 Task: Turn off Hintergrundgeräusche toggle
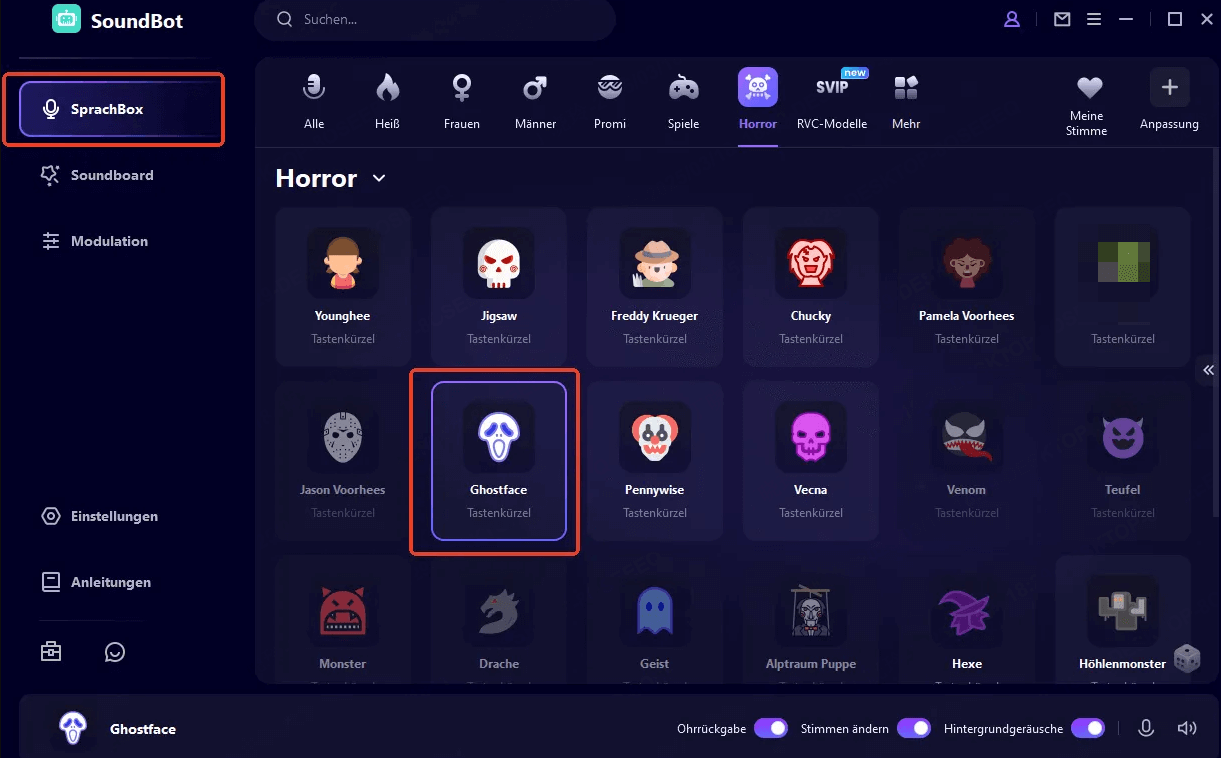(1087, 728)
